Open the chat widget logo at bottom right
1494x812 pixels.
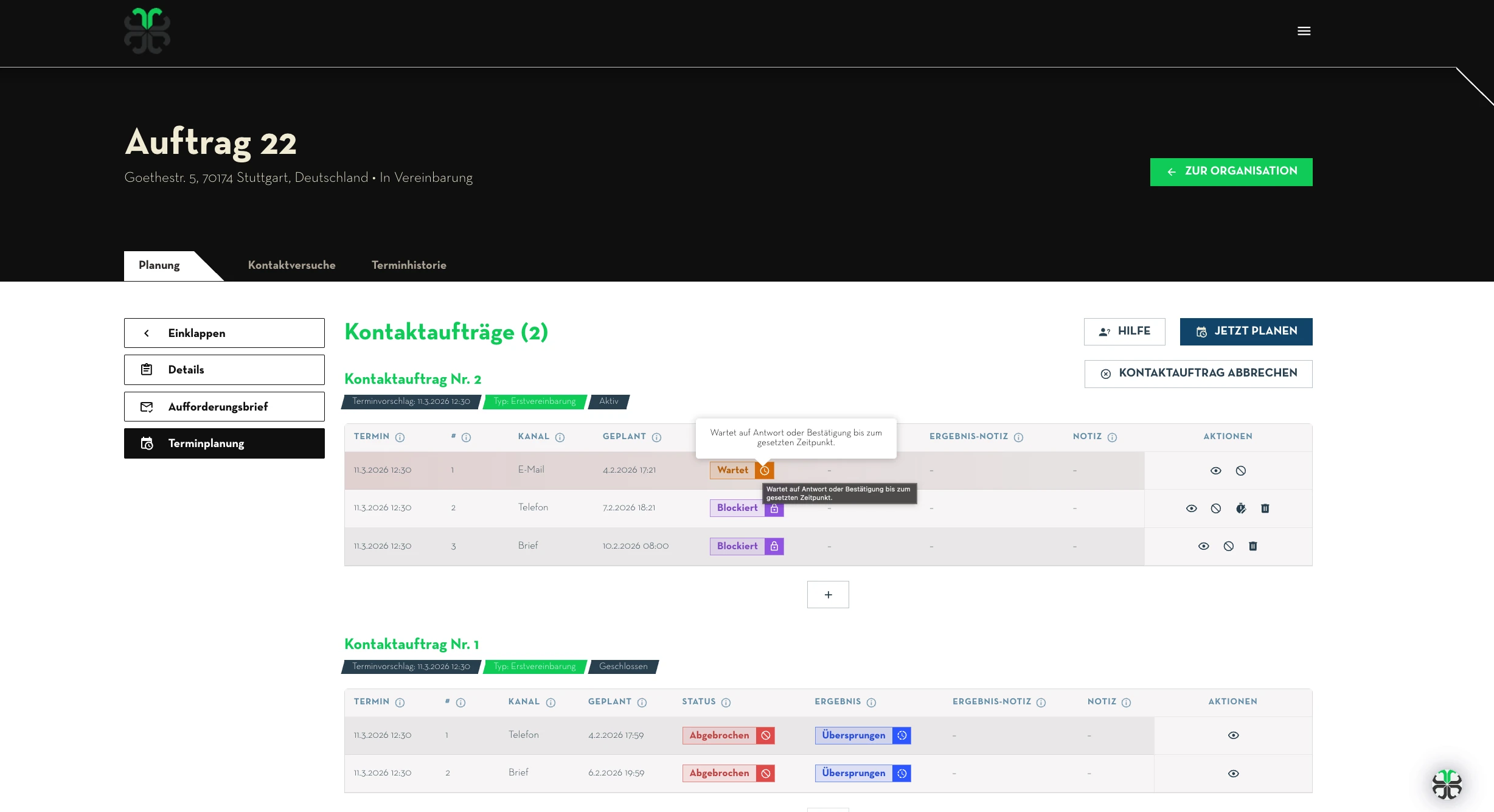(x=1447, y=784)
